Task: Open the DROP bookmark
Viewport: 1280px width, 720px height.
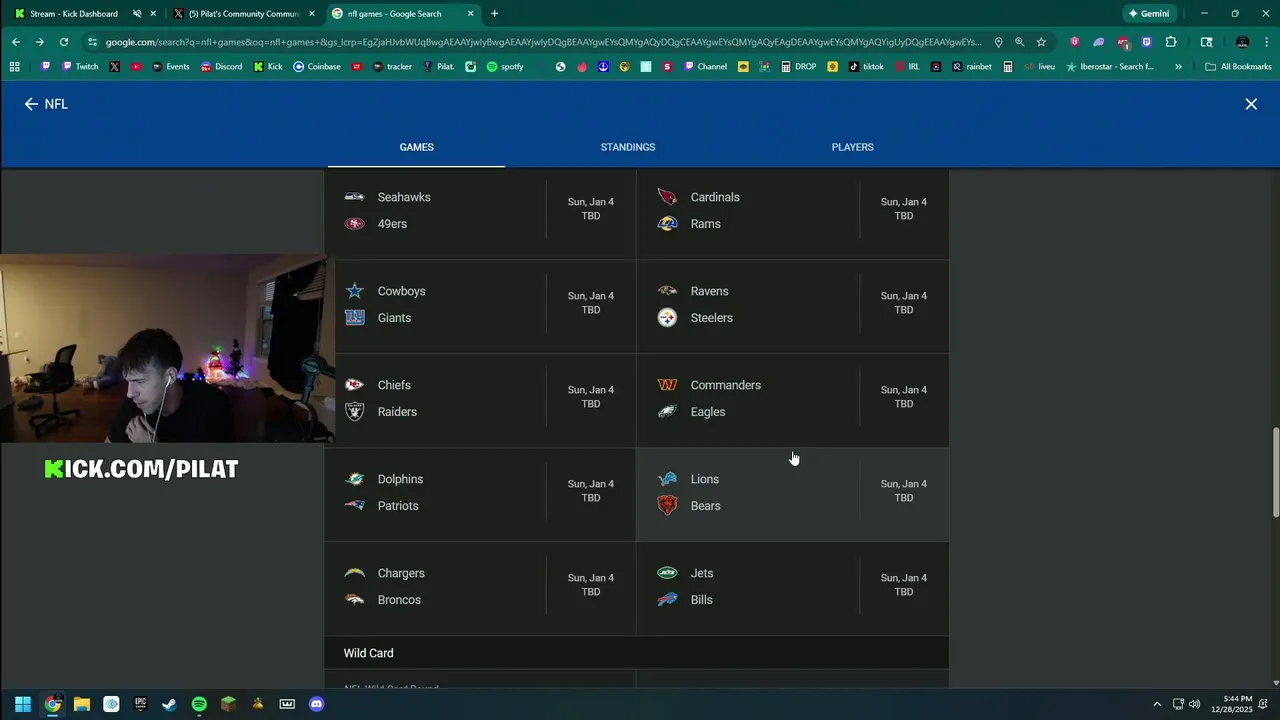Action: [798, 67]
